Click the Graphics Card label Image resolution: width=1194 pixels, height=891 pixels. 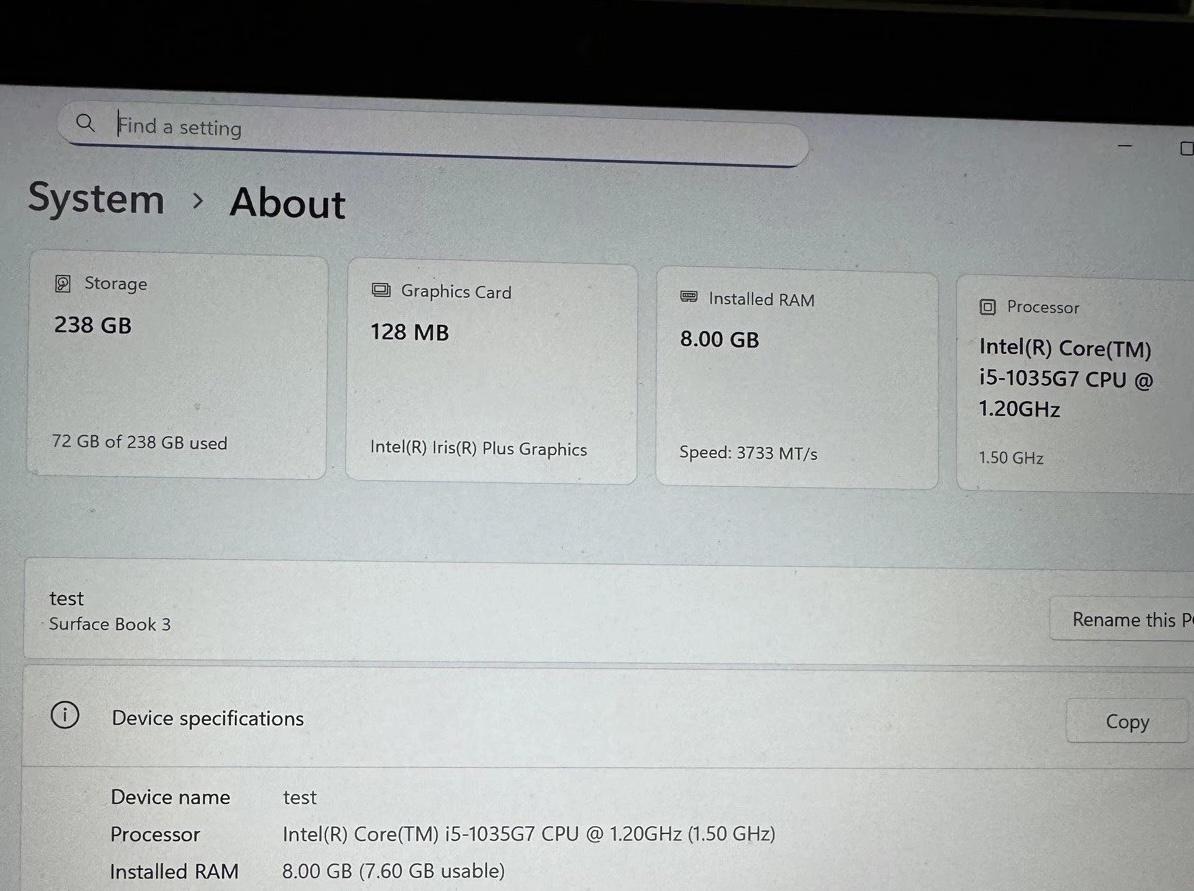[x=456, y=292]
